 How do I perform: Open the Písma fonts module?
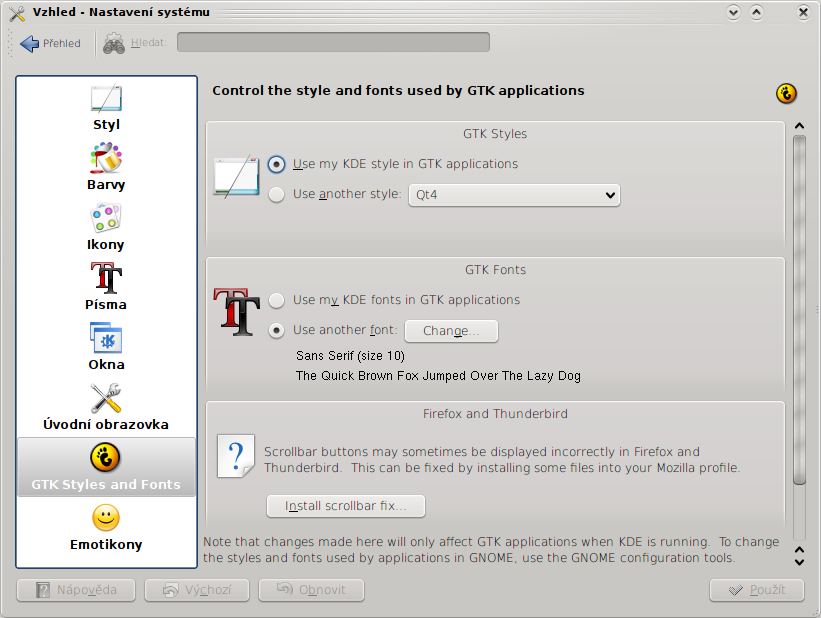(106, 287)
